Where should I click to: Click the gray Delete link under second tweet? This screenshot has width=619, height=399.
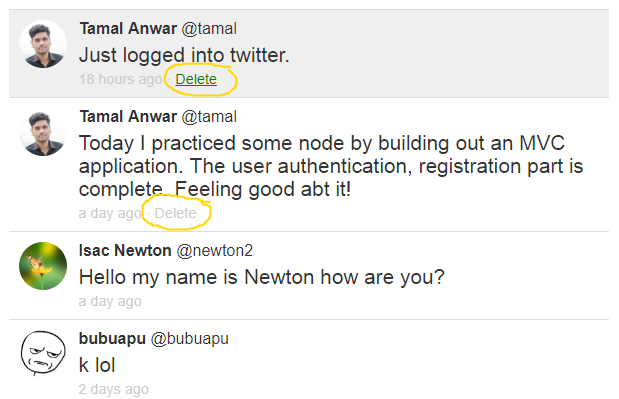(175, 213)
